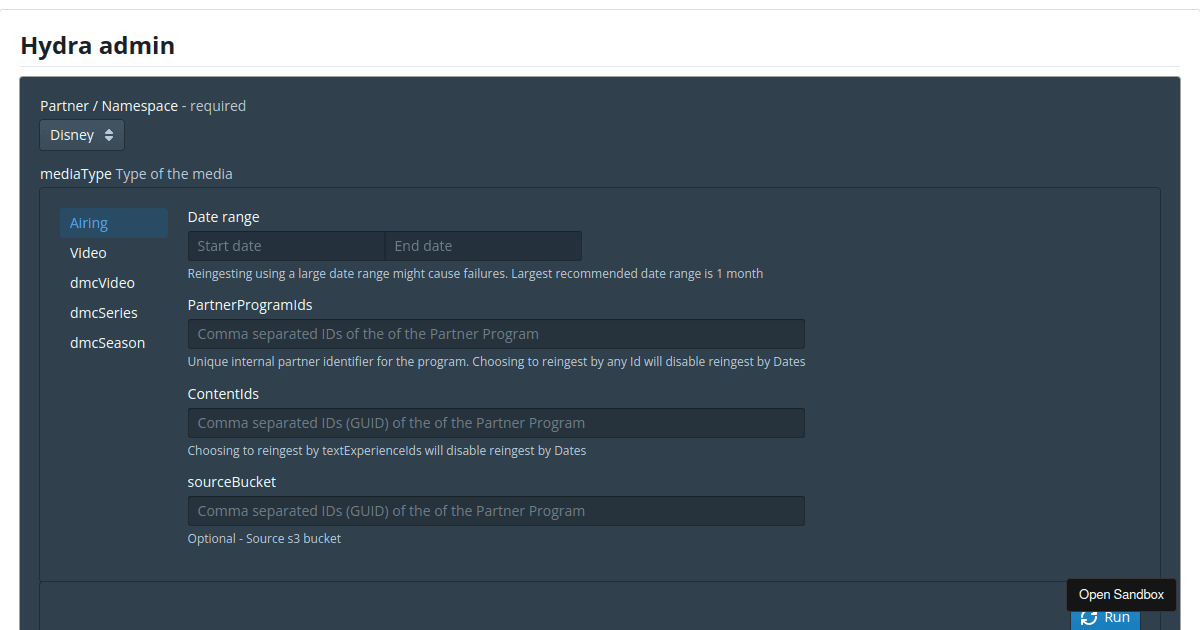Click the Hydra admin page title

click(x=97, y=45)
